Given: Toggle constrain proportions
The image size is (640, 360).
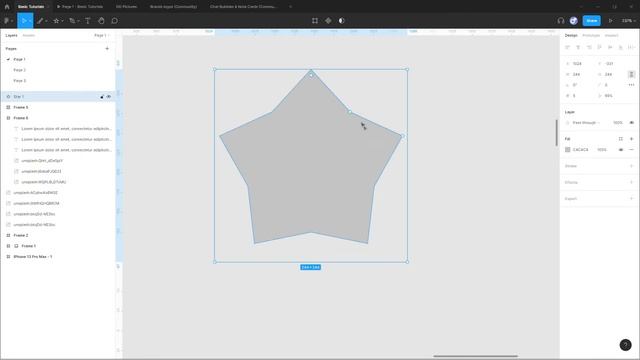Looking at the screenshot, I should click(x=631, y=74).
